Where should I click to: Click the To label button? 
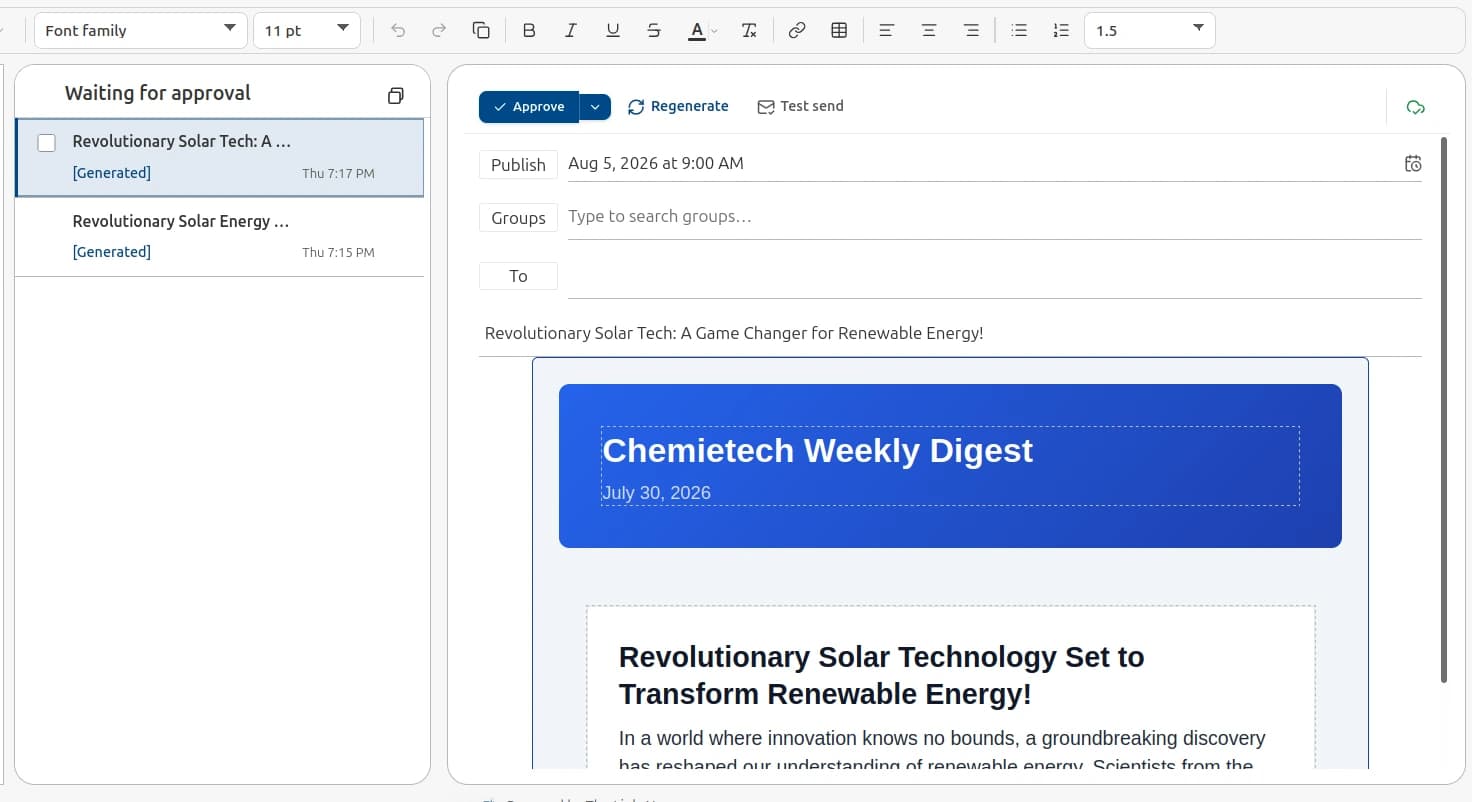click(x=518, y=276)
